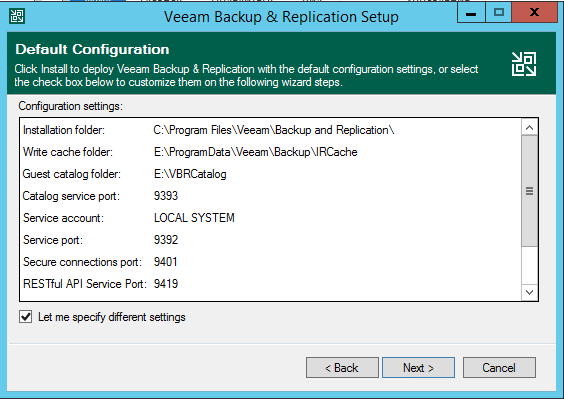Screen dimensions: 564x399
Task: Click the Catalog service port value 9393
Action: click(166, 196)
